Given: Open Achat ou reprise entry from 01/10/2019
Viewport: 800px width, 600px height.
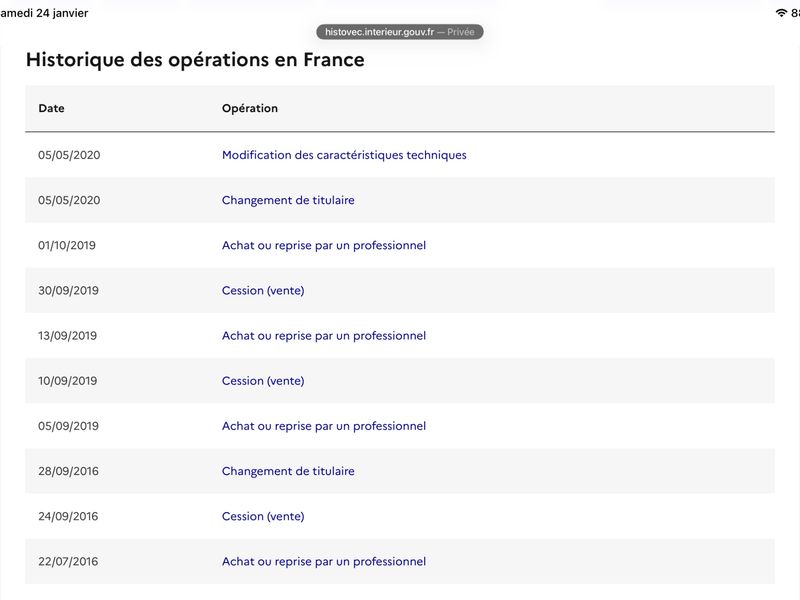Looking at the screenshot, I should [x=324, y=245].
